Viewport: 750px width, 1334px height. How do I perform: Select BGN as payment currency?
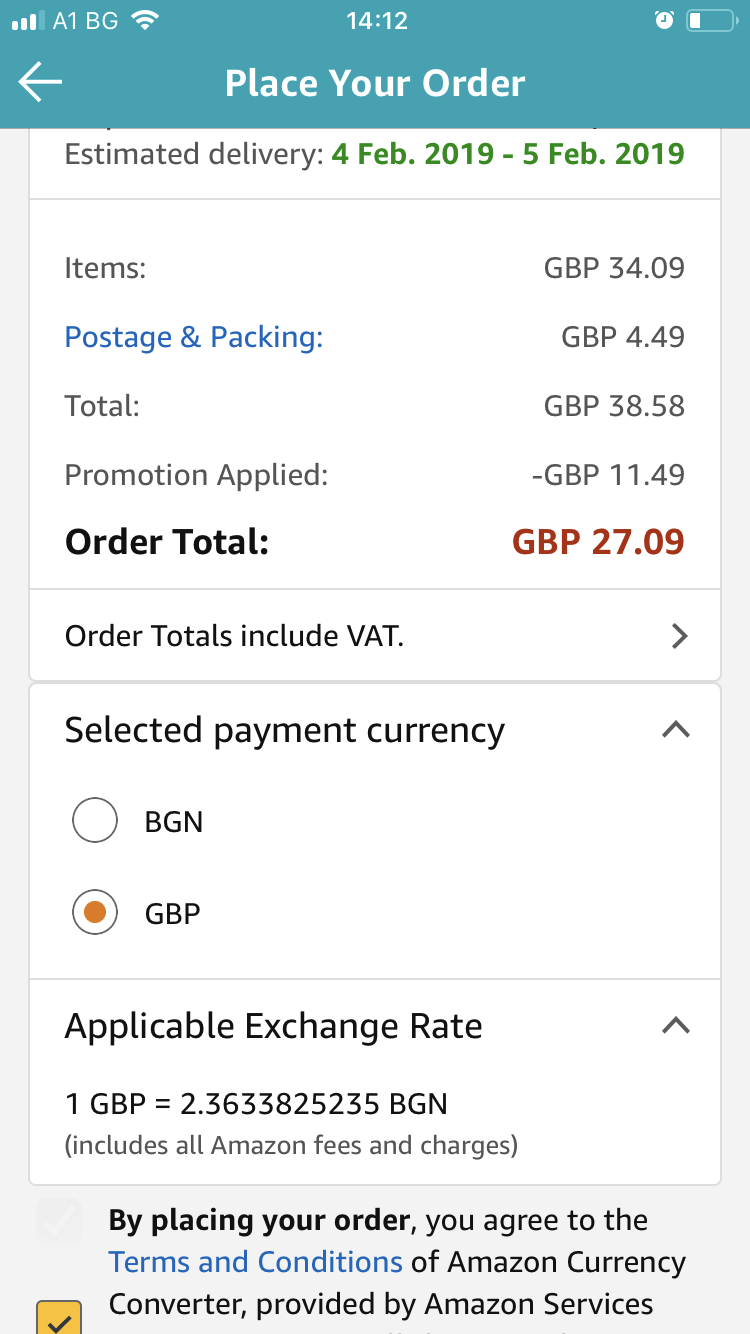pyautogui.click(x=96, y=822)
